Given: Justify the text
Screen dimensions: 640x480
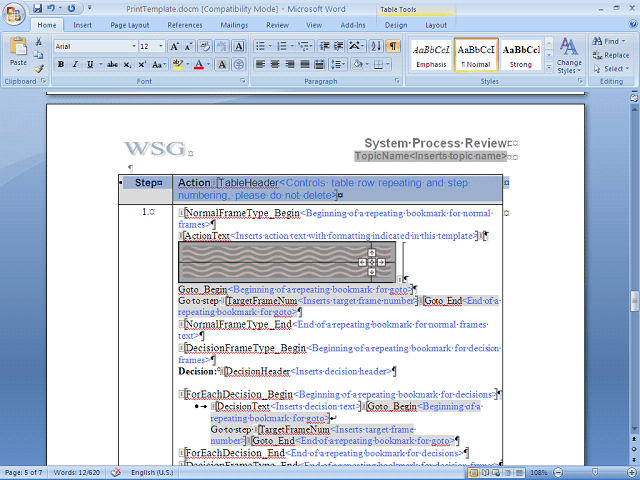Looking at the screenshot, I should tap(304, 64).
